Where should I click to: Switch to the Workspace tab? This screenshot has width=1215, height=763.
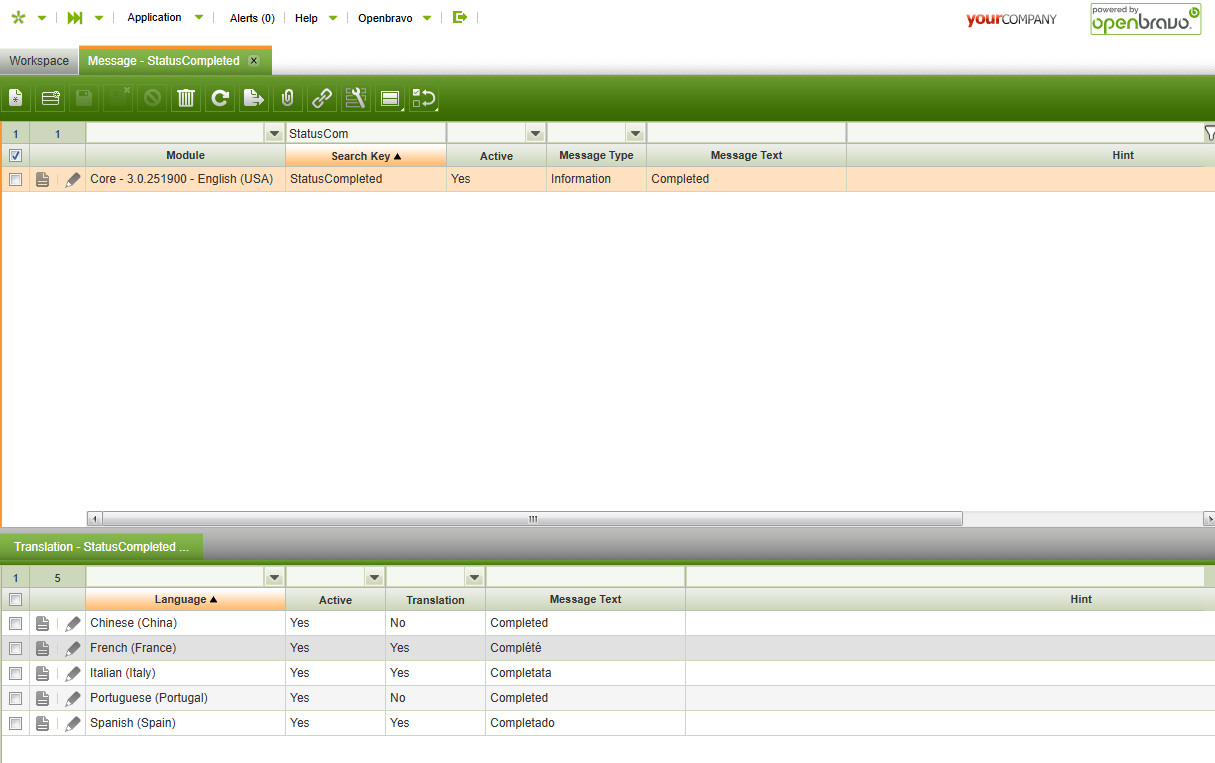[39, 61]
